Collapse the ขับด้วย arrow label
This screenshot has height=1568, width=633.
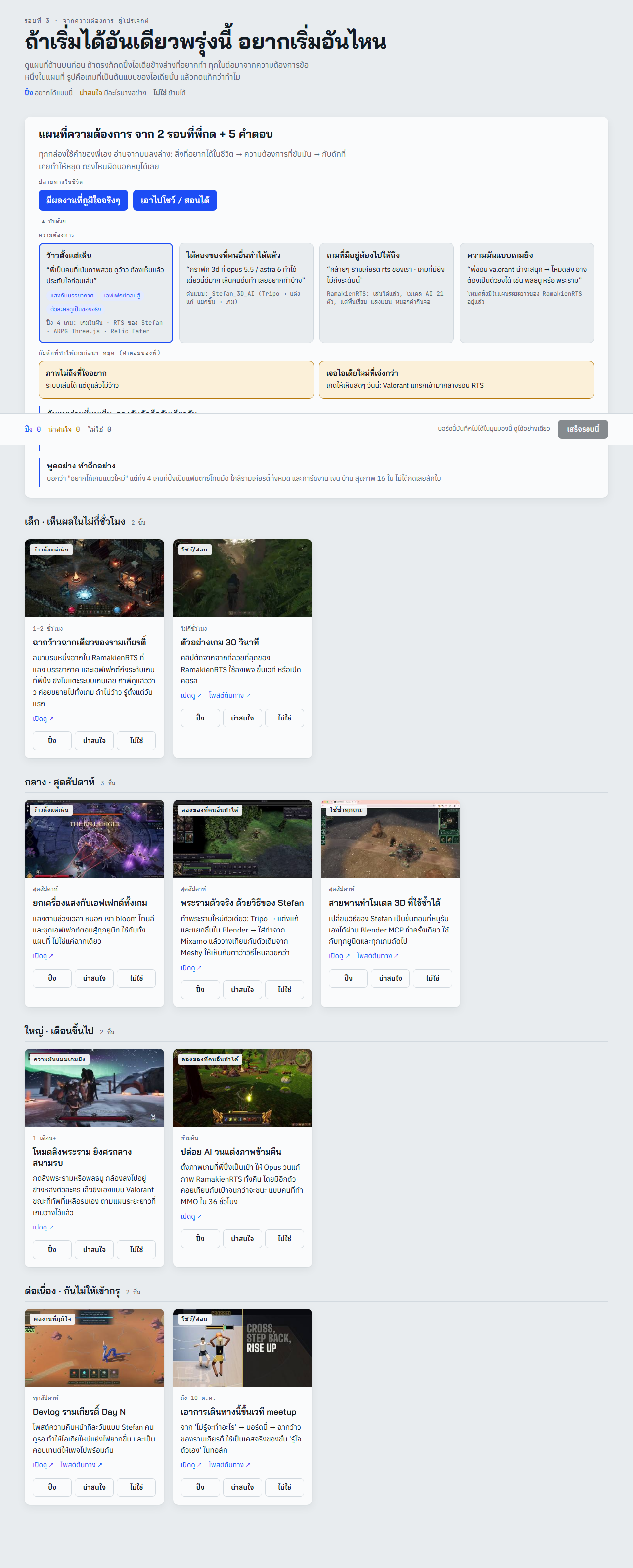(x=53, y=221)
